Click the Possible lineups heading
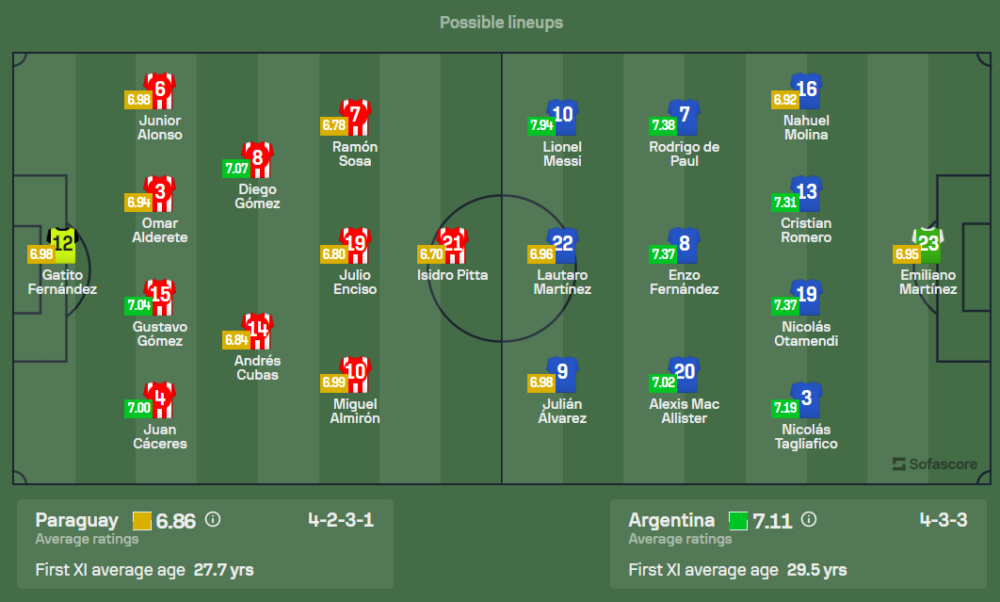This screenshot has height=602, width=1000. 500,22
